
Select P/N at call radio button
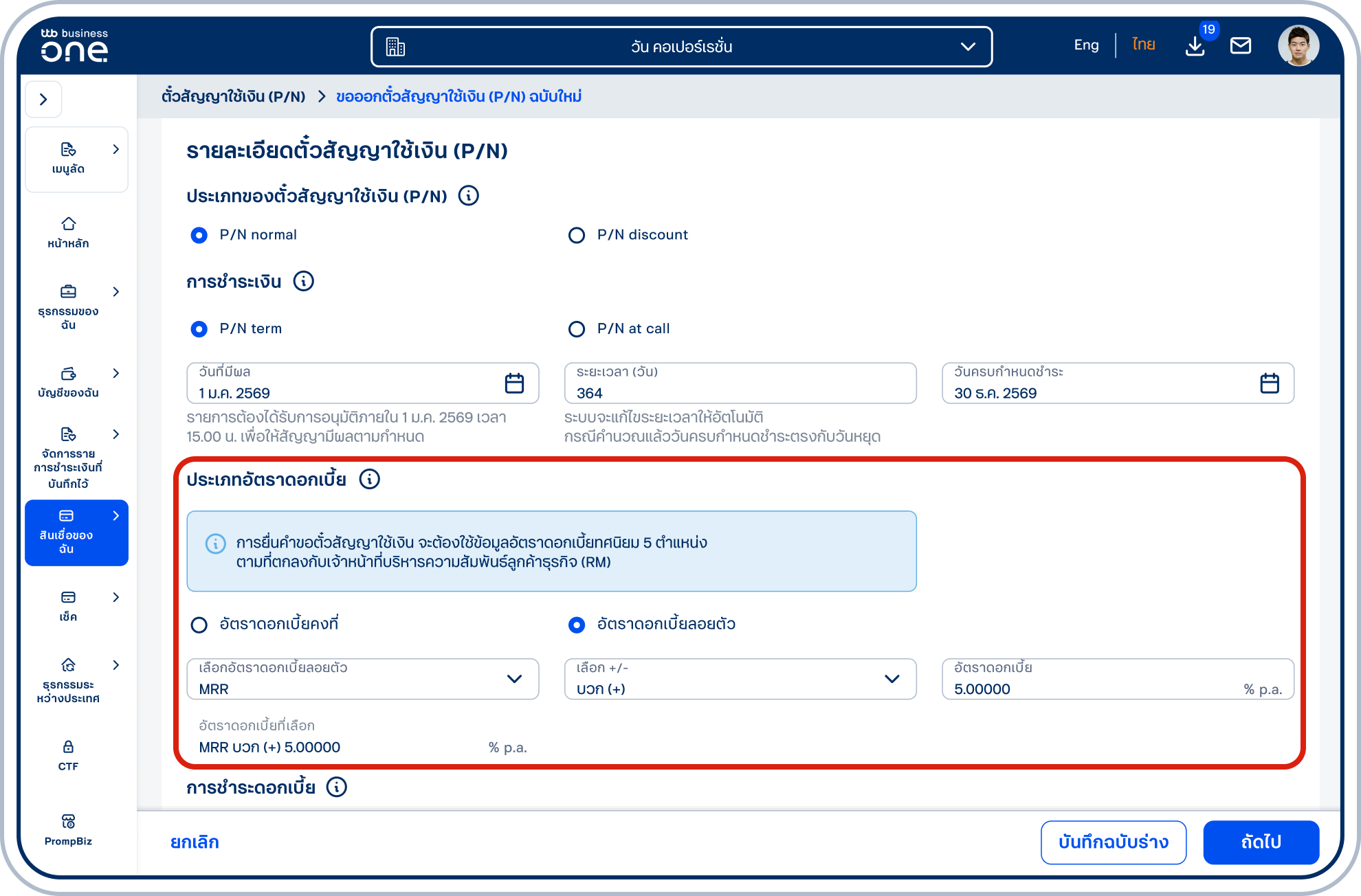(x=577, y=329)
